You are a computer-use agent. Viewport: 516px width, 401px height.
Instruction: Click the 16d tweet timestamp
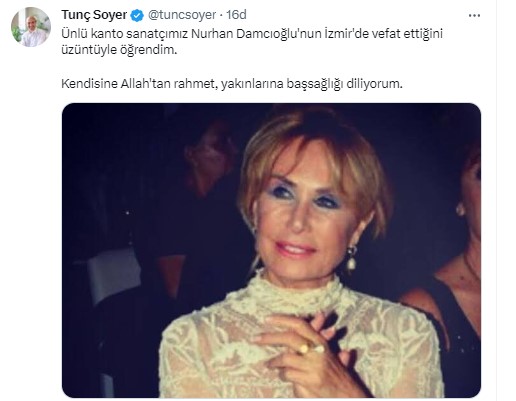click(x=236, y=15)
